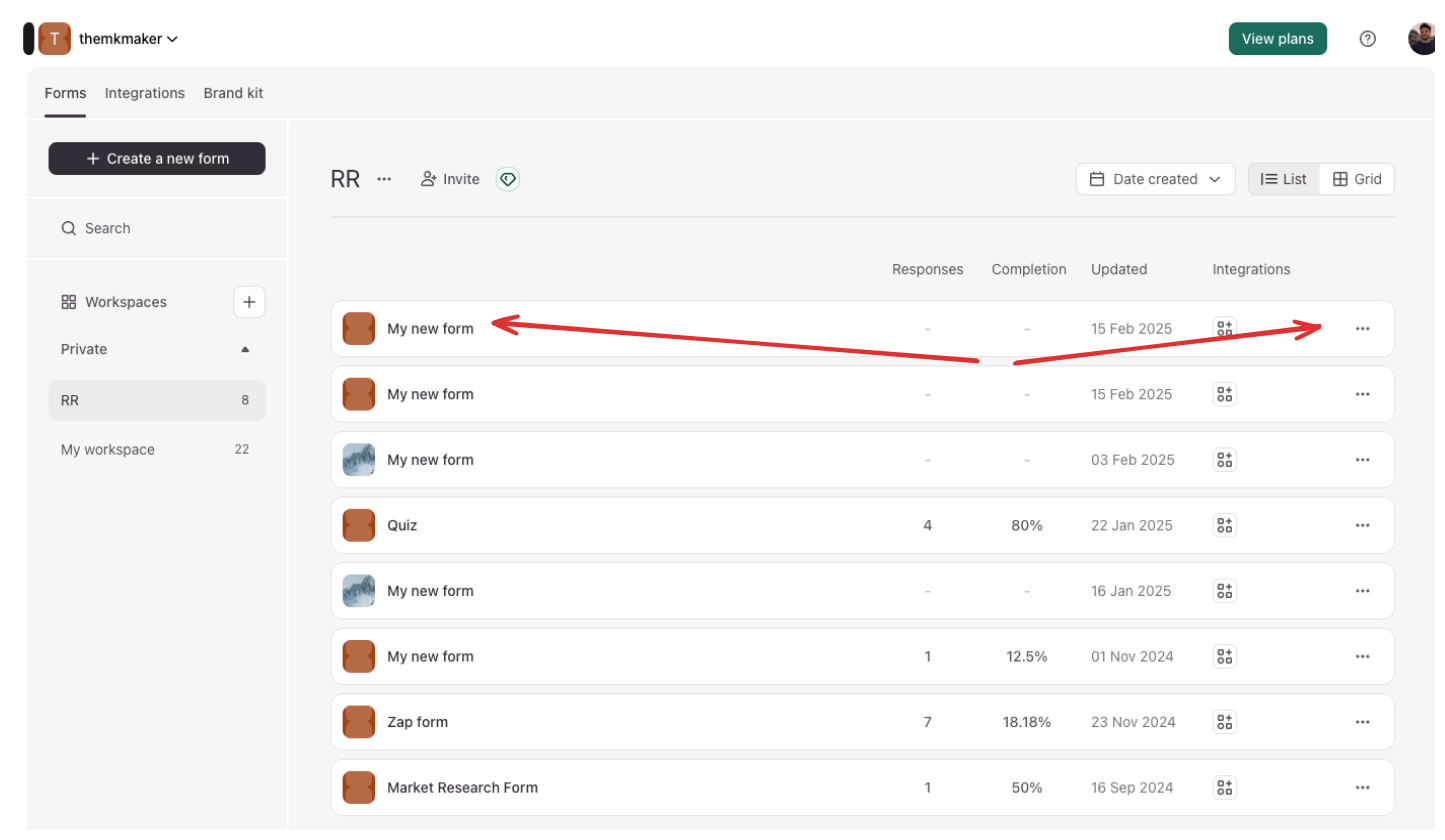The width and height of the screenshot is (1445, 840).
Task: Click the add workspace plus icon
Action: (249, 302)
